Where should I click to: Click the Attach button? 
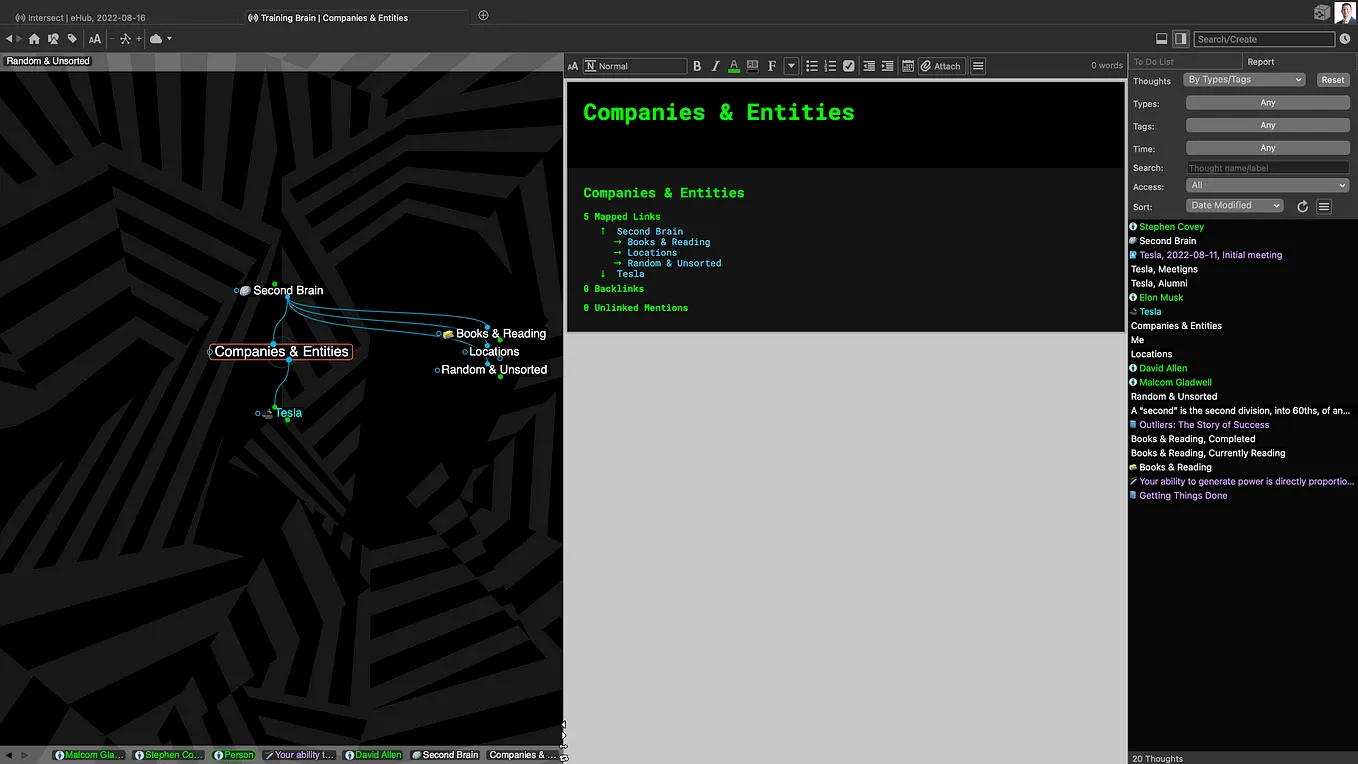tap(940, 66)
